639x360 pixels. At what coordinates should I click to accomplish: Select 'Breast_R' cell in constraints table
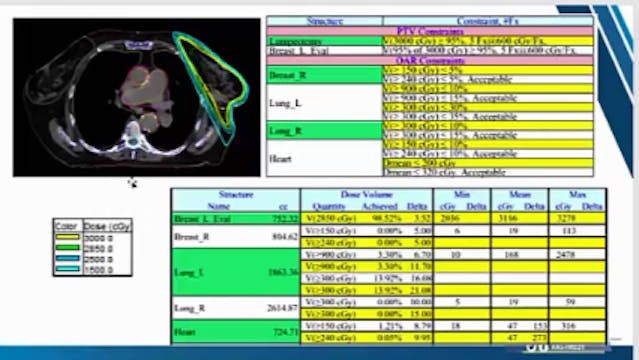click(324, 75)
